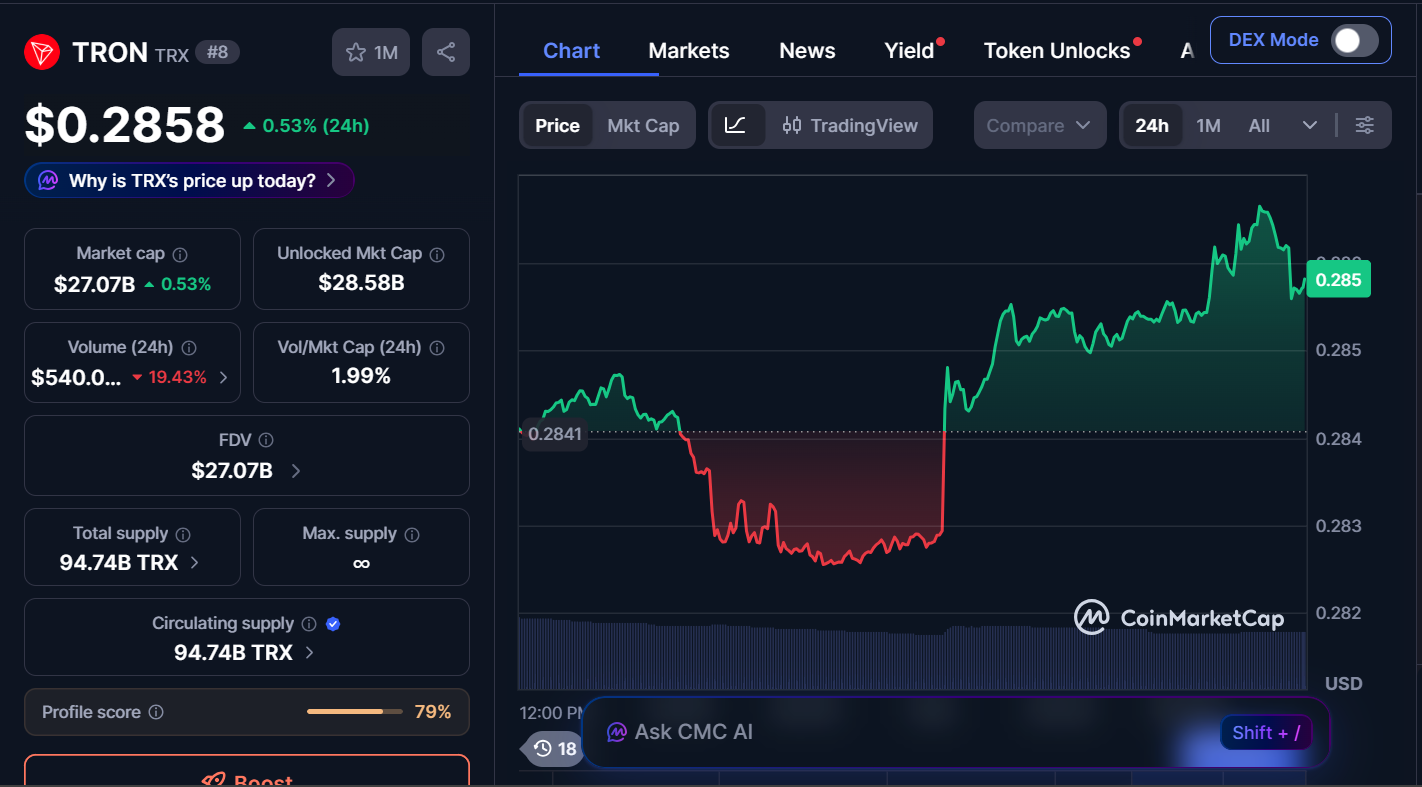
Task: Select the Price toggle option
Action: tap(557, 125)
